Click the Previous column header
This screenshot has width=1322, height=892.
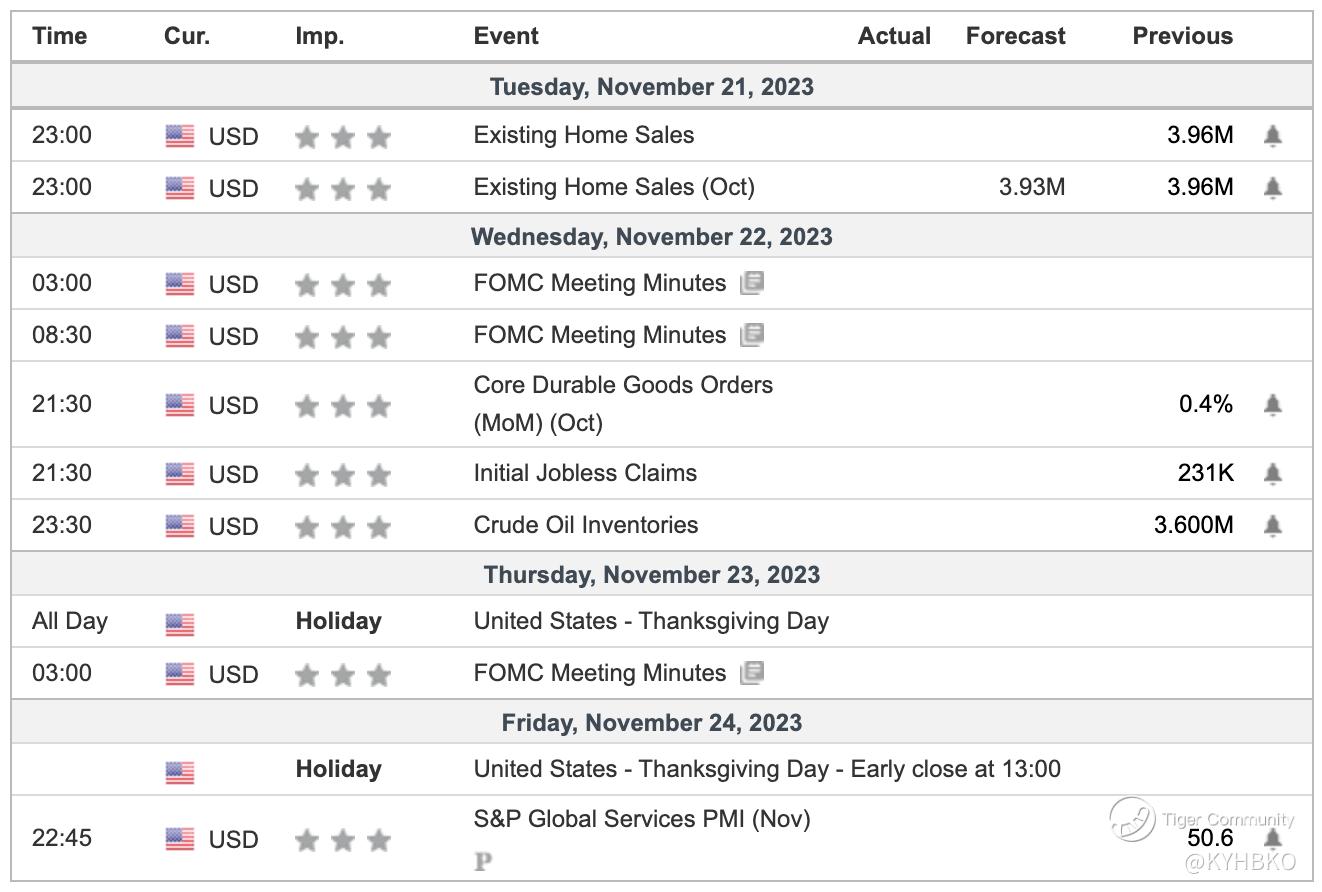(x=1182, y=36)
